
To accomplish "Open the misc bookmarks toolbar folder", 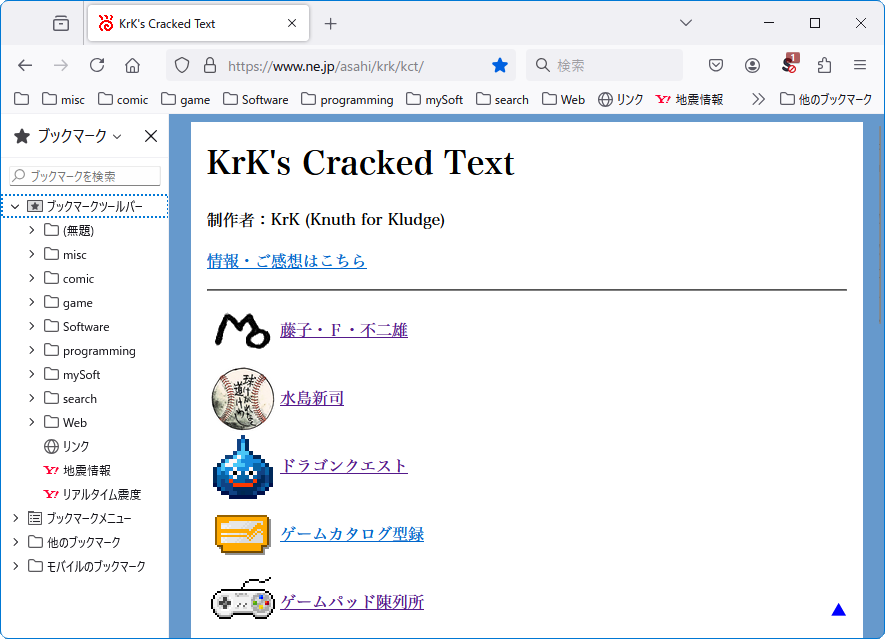I will 63,99.
